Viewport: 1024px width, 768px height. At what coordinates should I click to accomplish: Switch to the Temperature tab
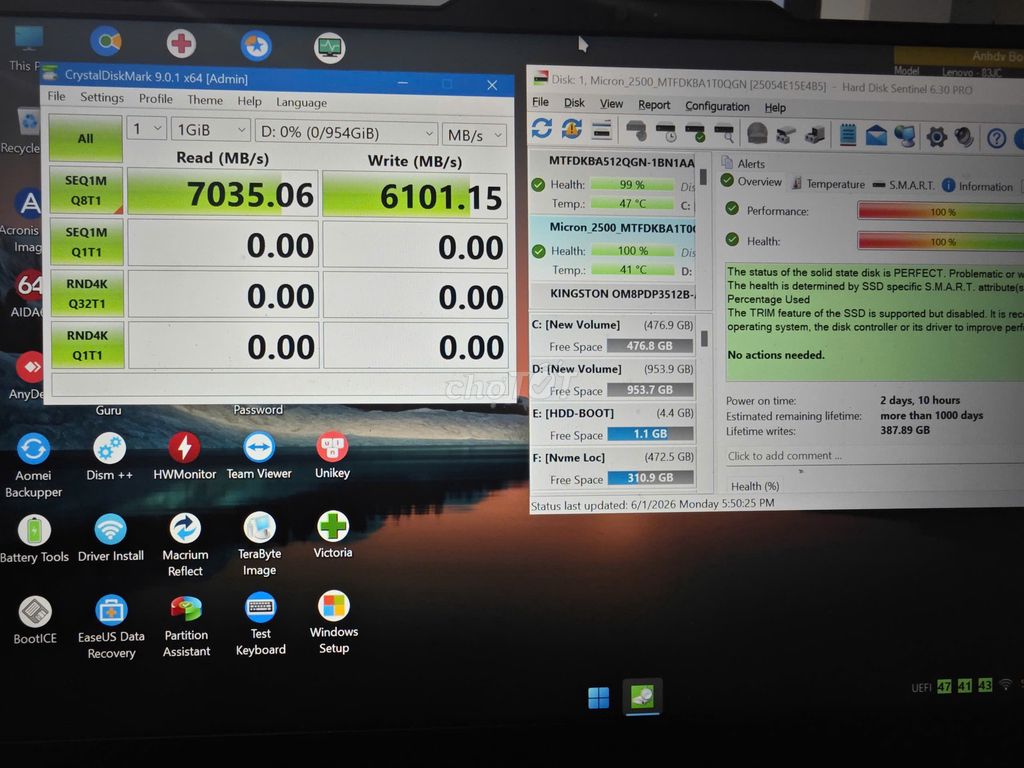[828, 184]
